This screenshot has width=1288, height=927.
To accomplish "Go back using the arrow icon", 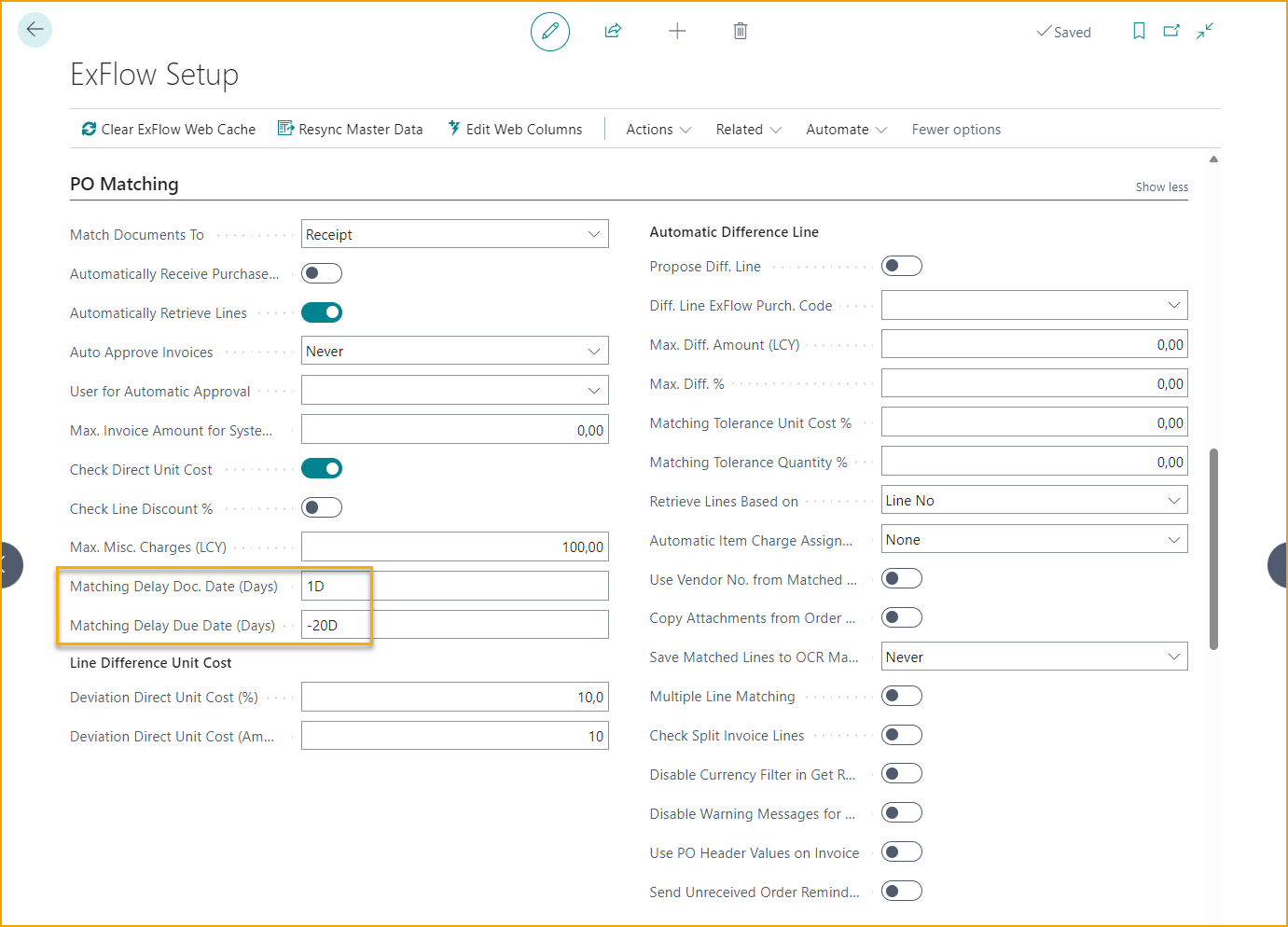I will pos(35,30).
